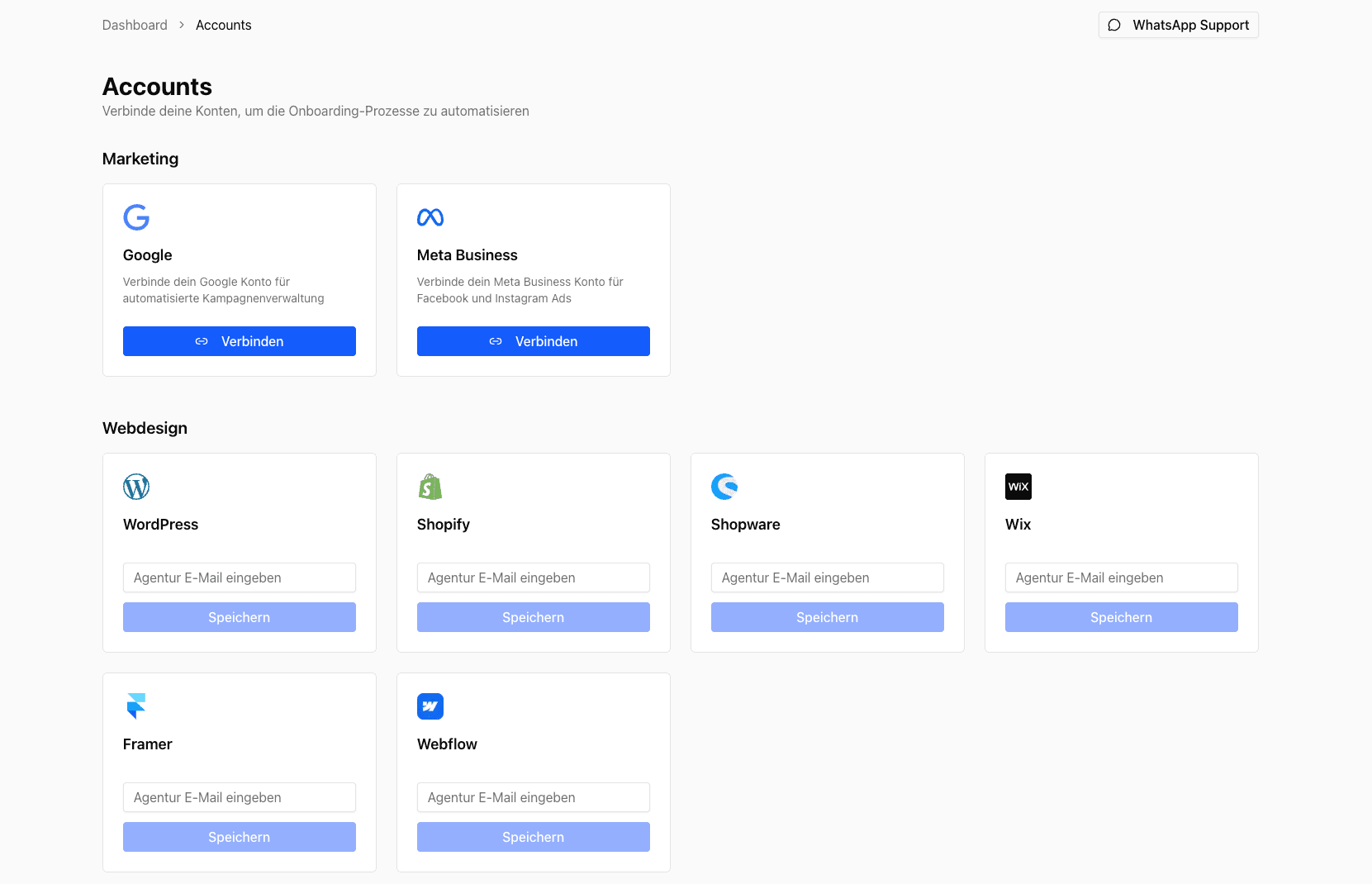Click the Webflow logo icon
This screenshot has height=884, width=1372.
pyautogui.click(x=430, y=706)
